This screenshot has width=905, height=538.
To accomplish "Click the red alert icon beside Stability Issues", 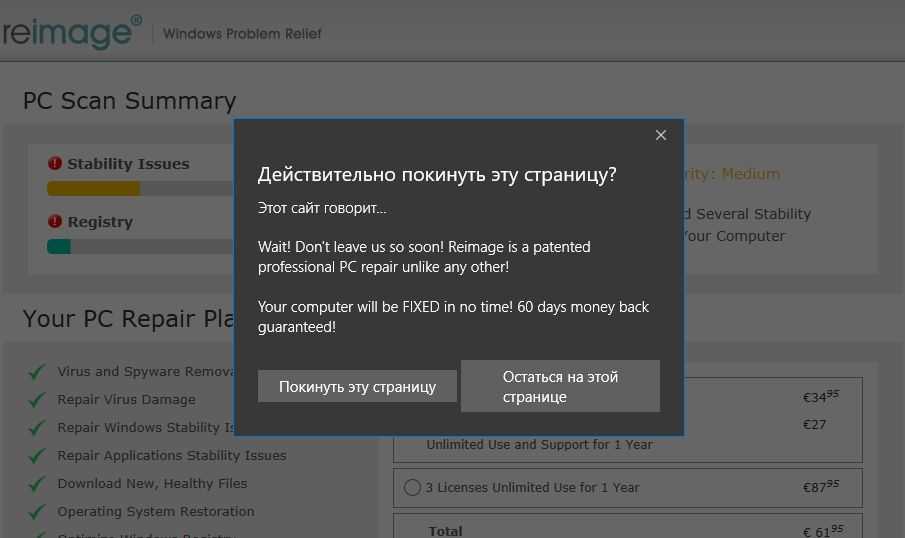I will 55,164.
